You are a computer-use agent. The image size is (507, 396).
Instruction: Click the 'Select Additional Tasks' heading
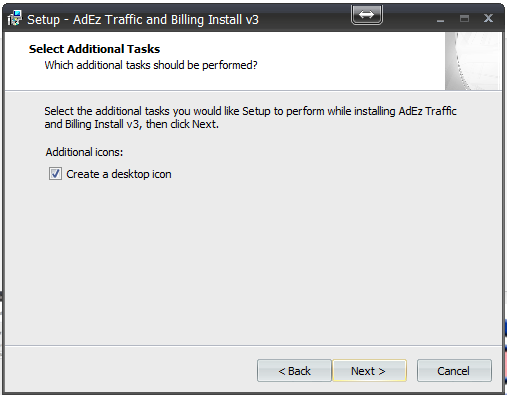pos(94,49)
